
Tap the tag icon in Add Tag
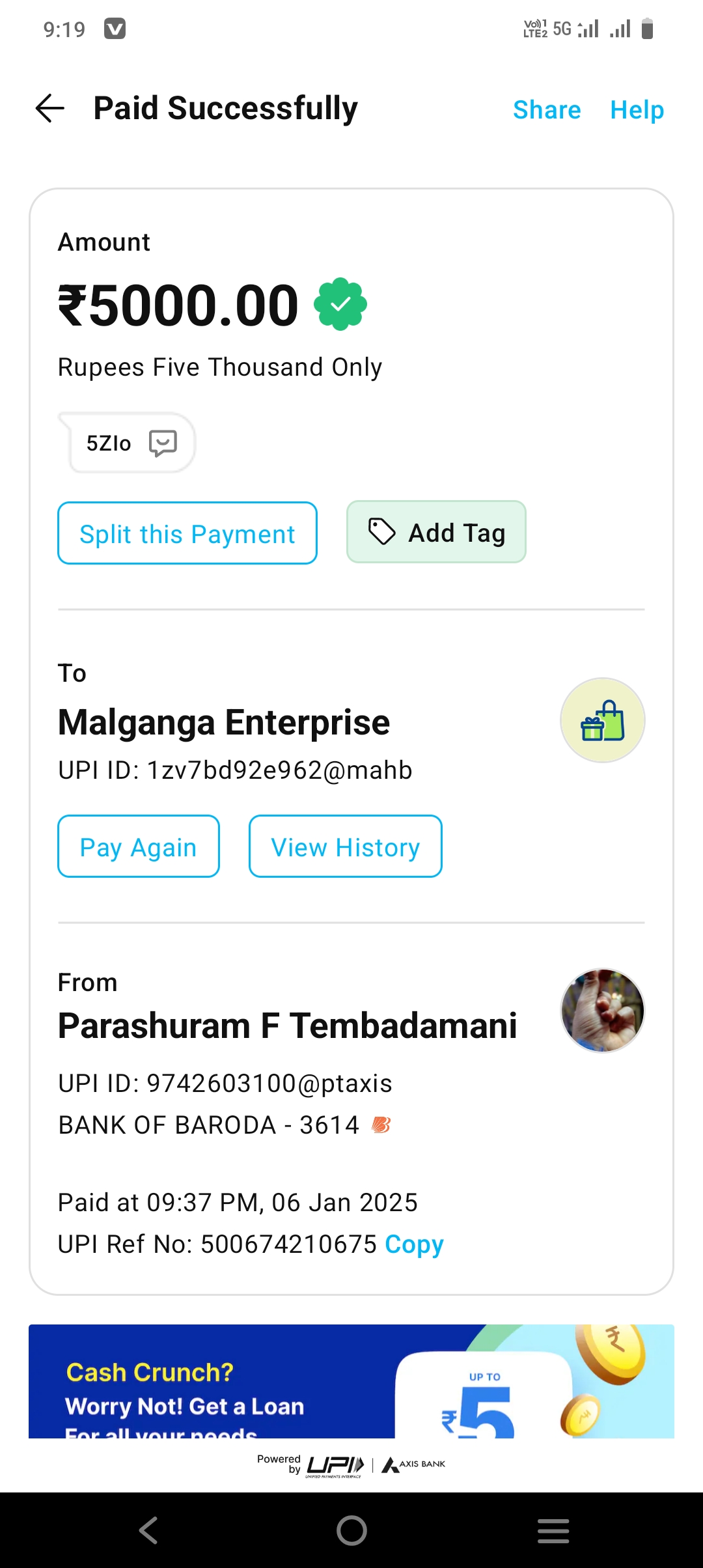382,531
